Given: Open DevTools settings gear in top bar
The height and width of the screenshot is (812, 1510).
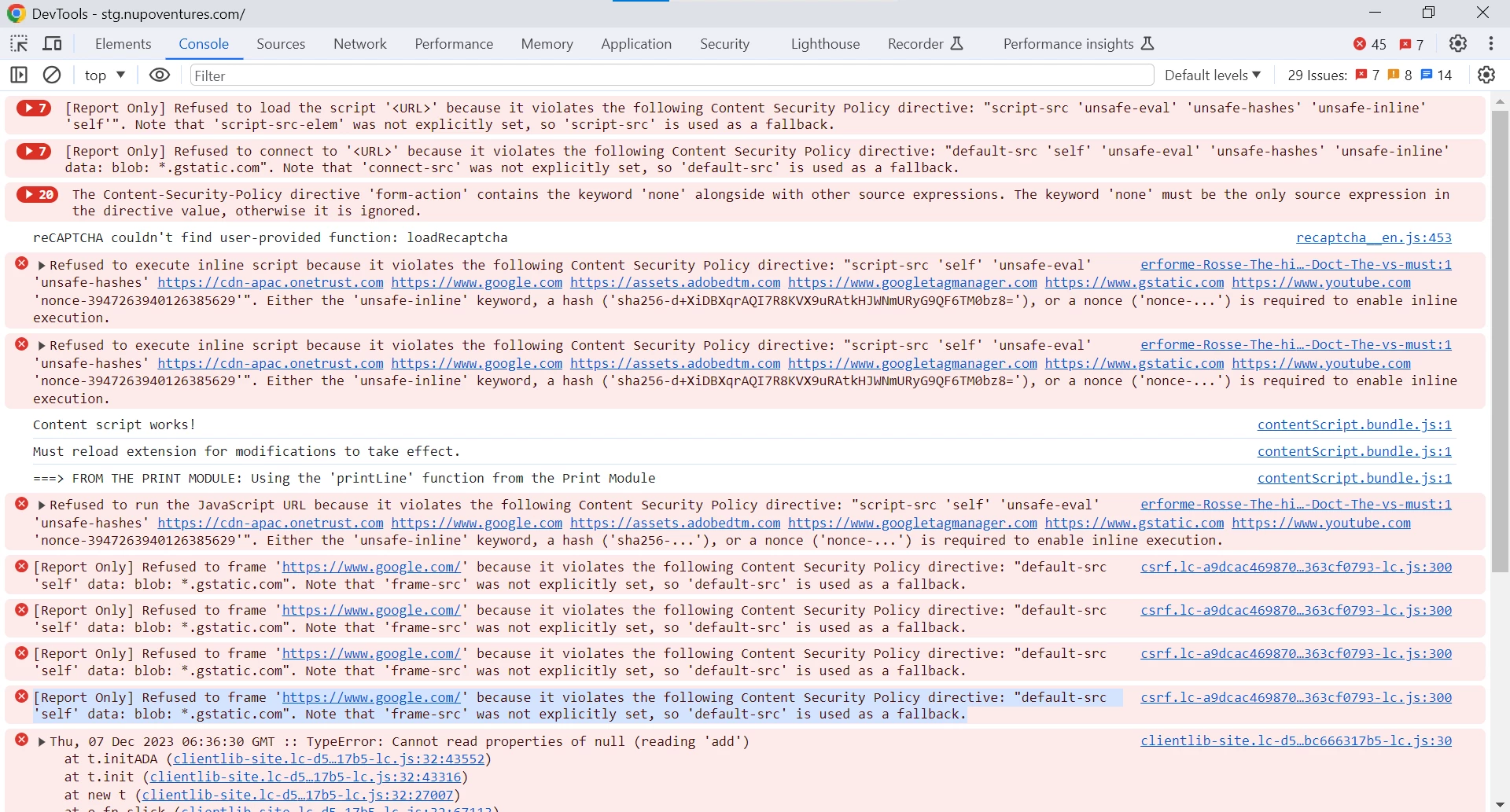Looking at the screenshot, I should (x=1458, y=44).
